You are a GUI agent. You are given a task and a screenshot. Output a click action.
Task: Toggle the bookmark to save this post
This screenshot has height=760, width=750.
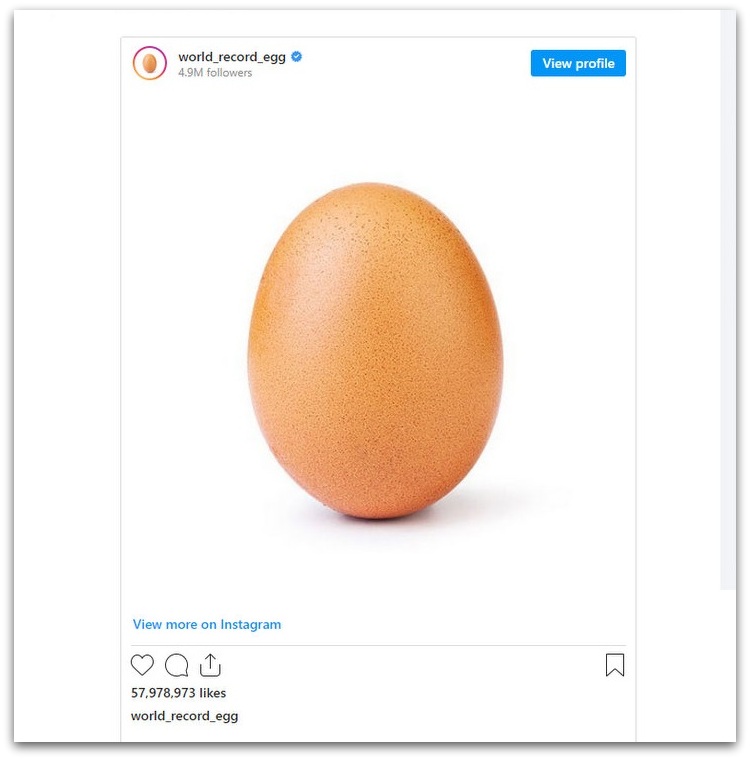tap(615, 665)
